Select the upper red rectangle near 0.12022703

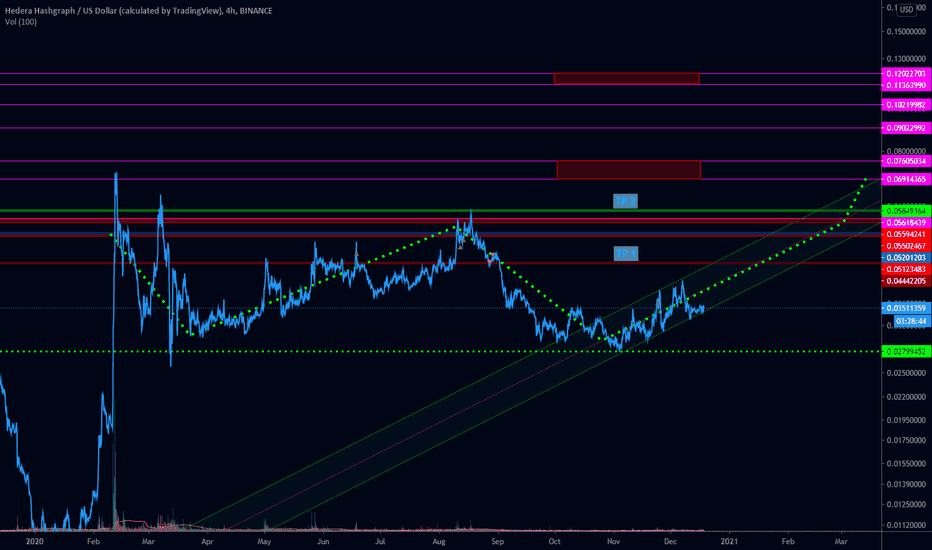pos(626,78)
